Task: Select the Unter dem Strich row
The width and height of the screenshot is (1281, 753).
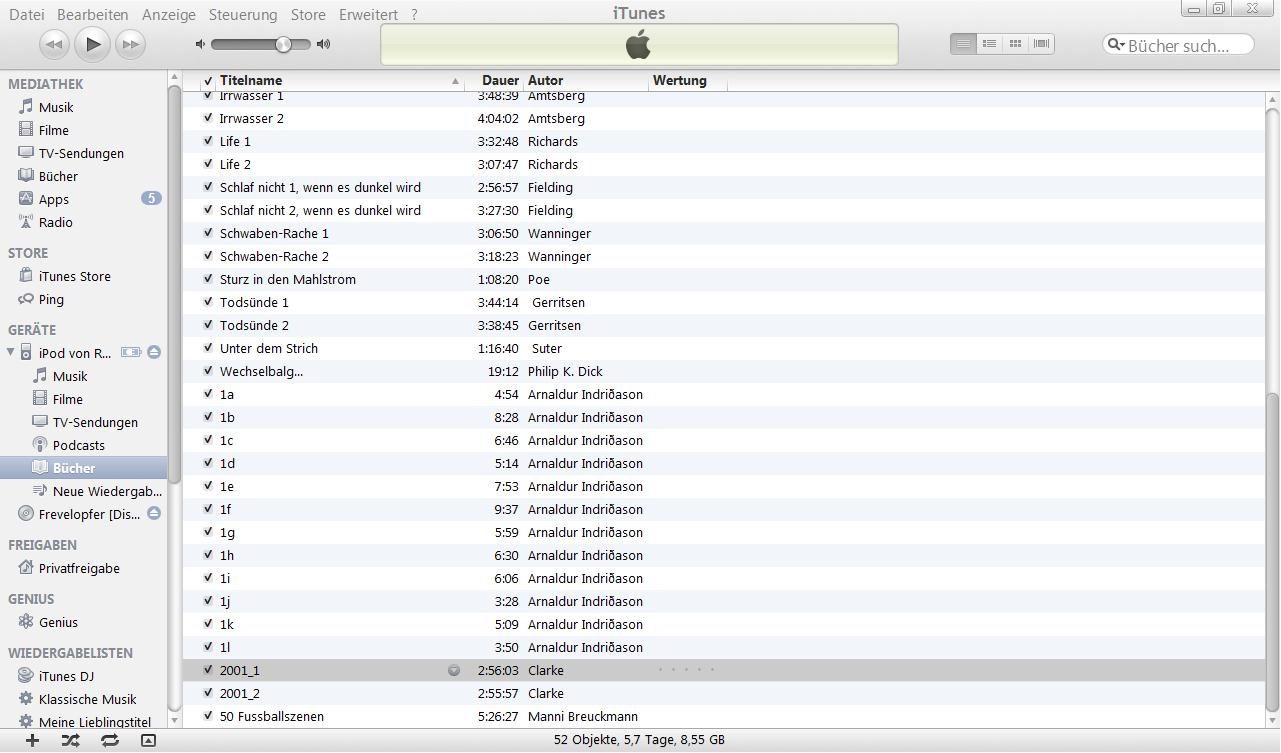Action: (724, 348)
